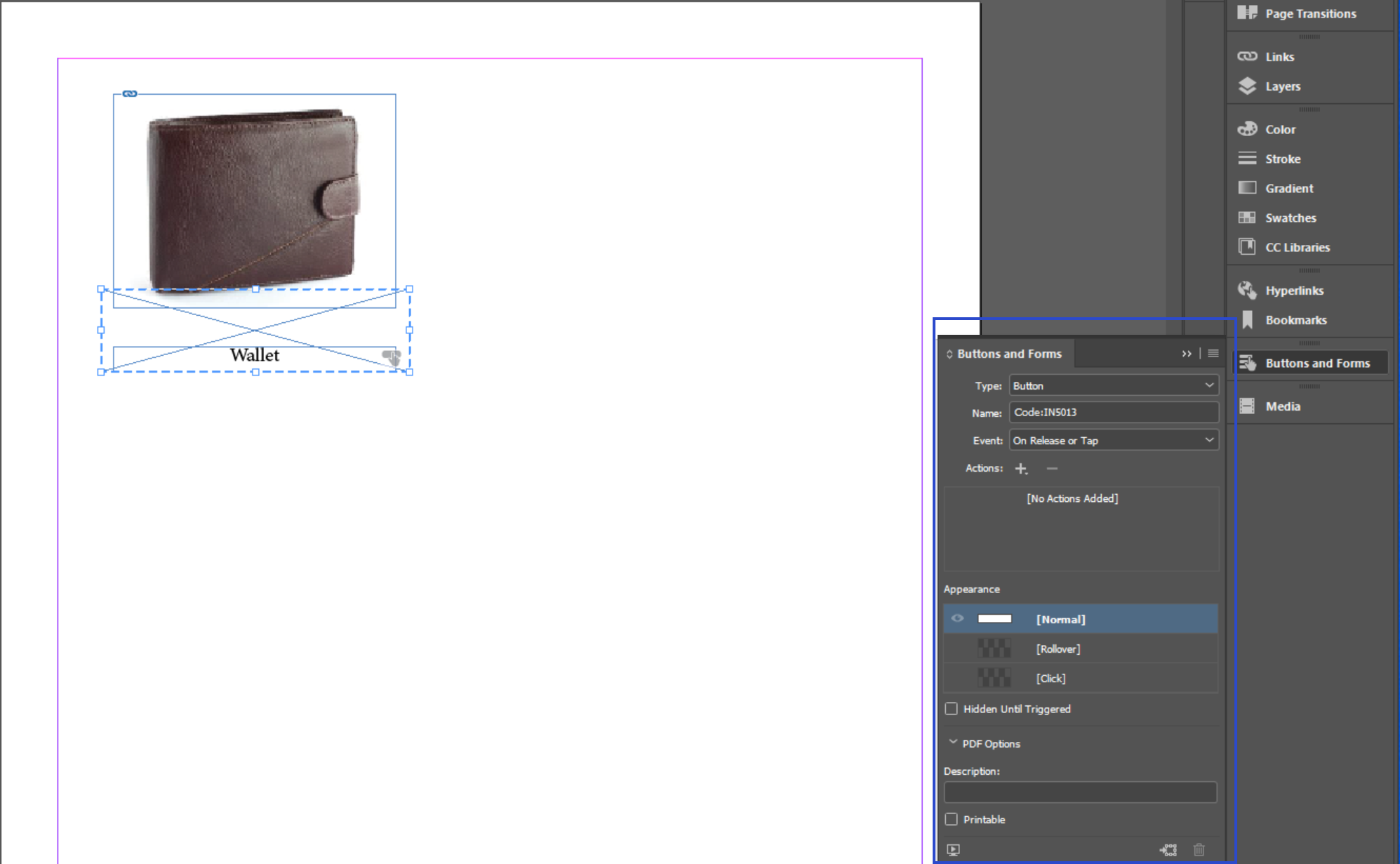Collapse the PDF Options section
The height and width of the screenshot is (864, 1400).
(953, 743)
